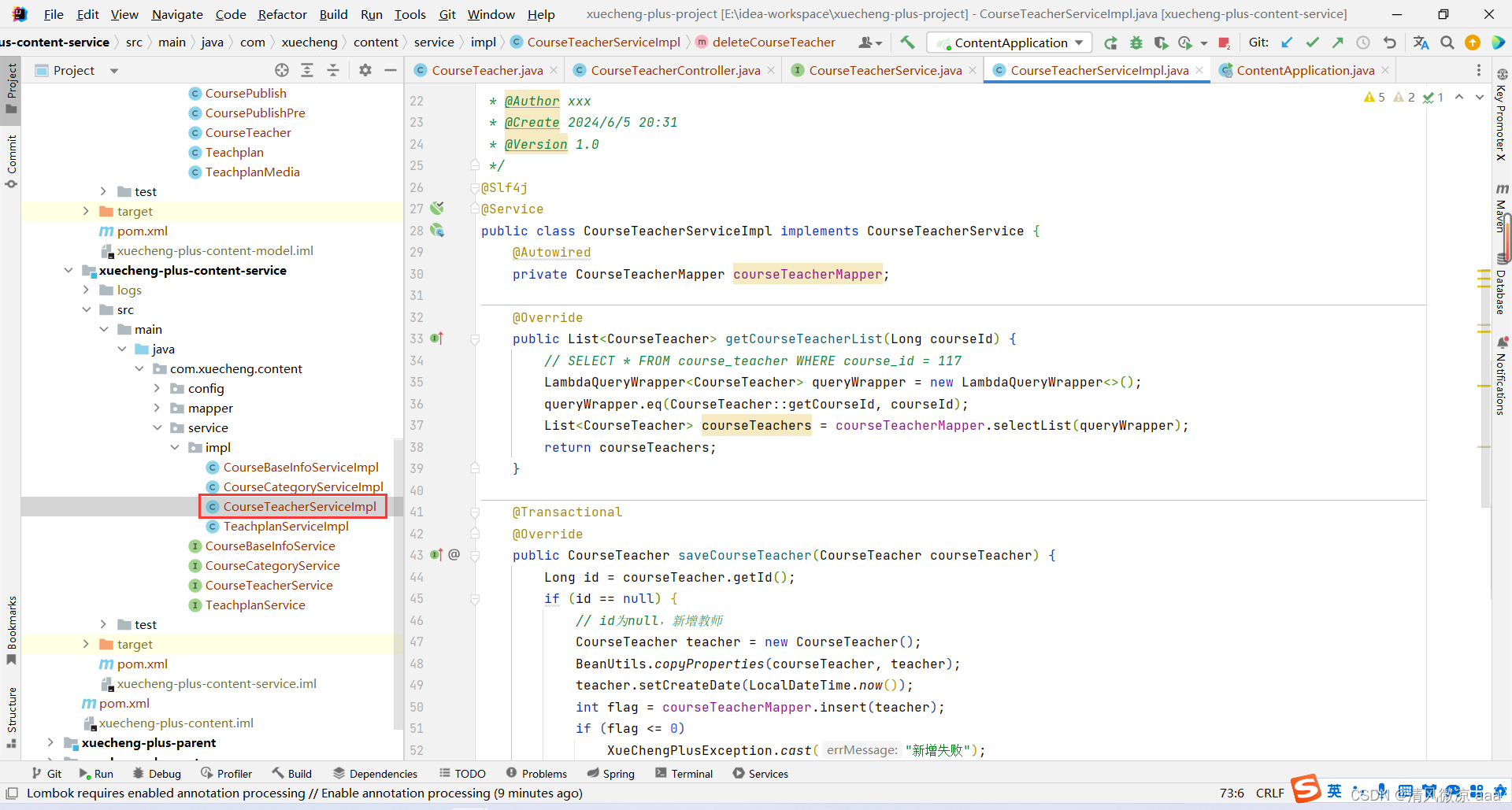Click Expand All in Project panel

307,70
